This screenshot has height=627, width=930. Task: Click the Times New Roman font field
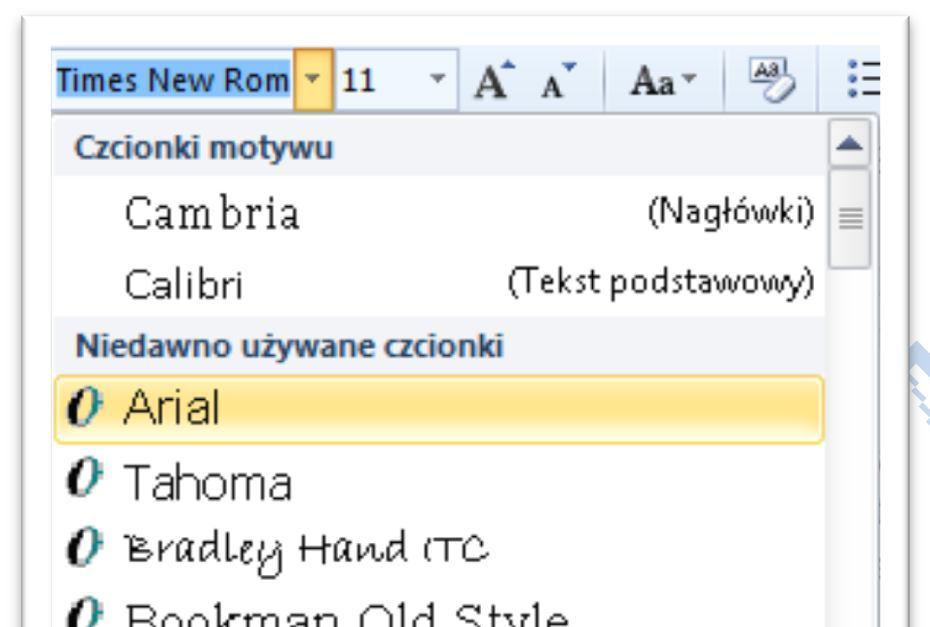pos(173,80)
